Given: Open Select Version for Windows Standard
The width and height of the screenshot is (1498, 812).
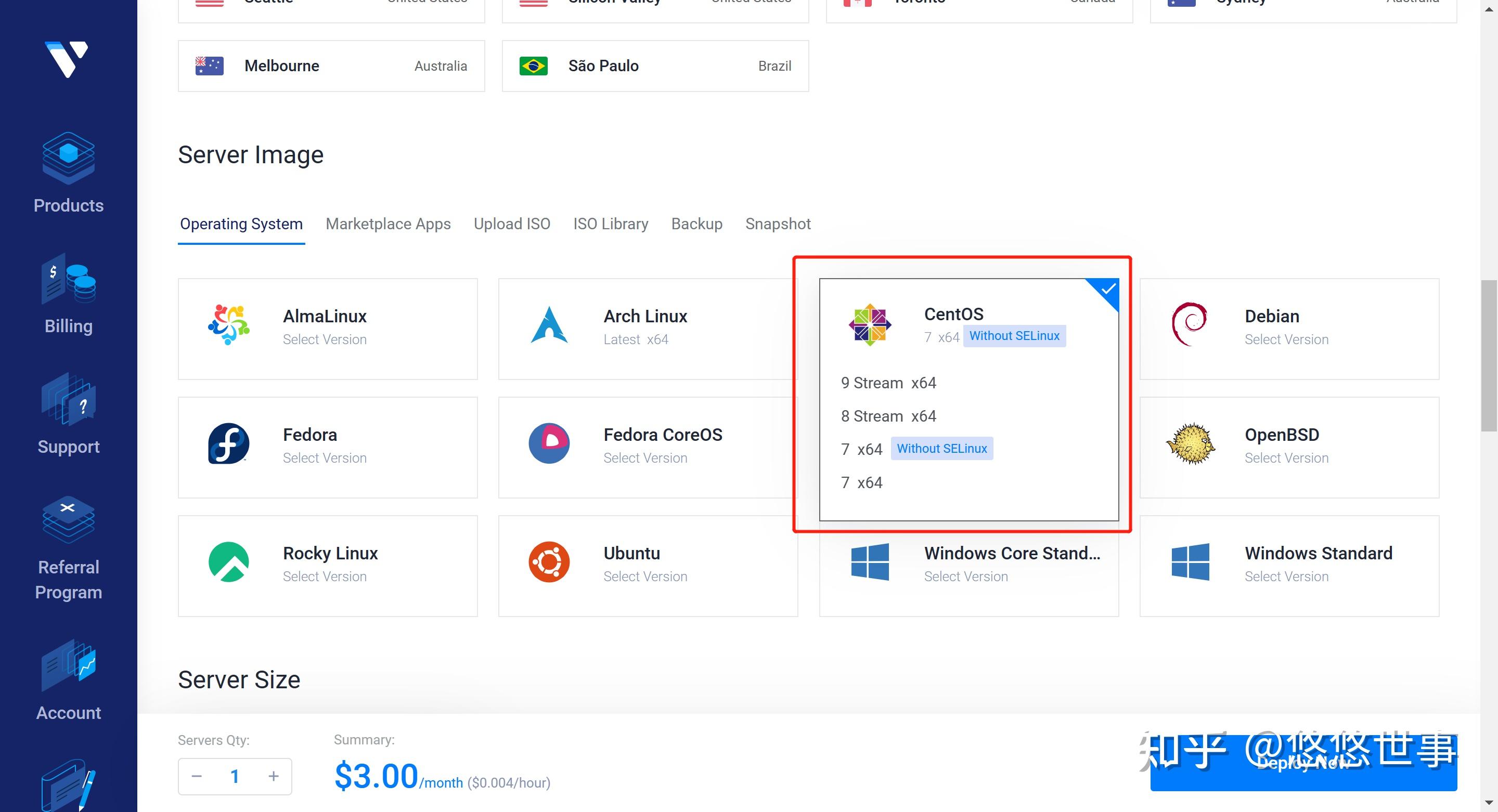Looking at the screenshot, I should point(1286,576).
